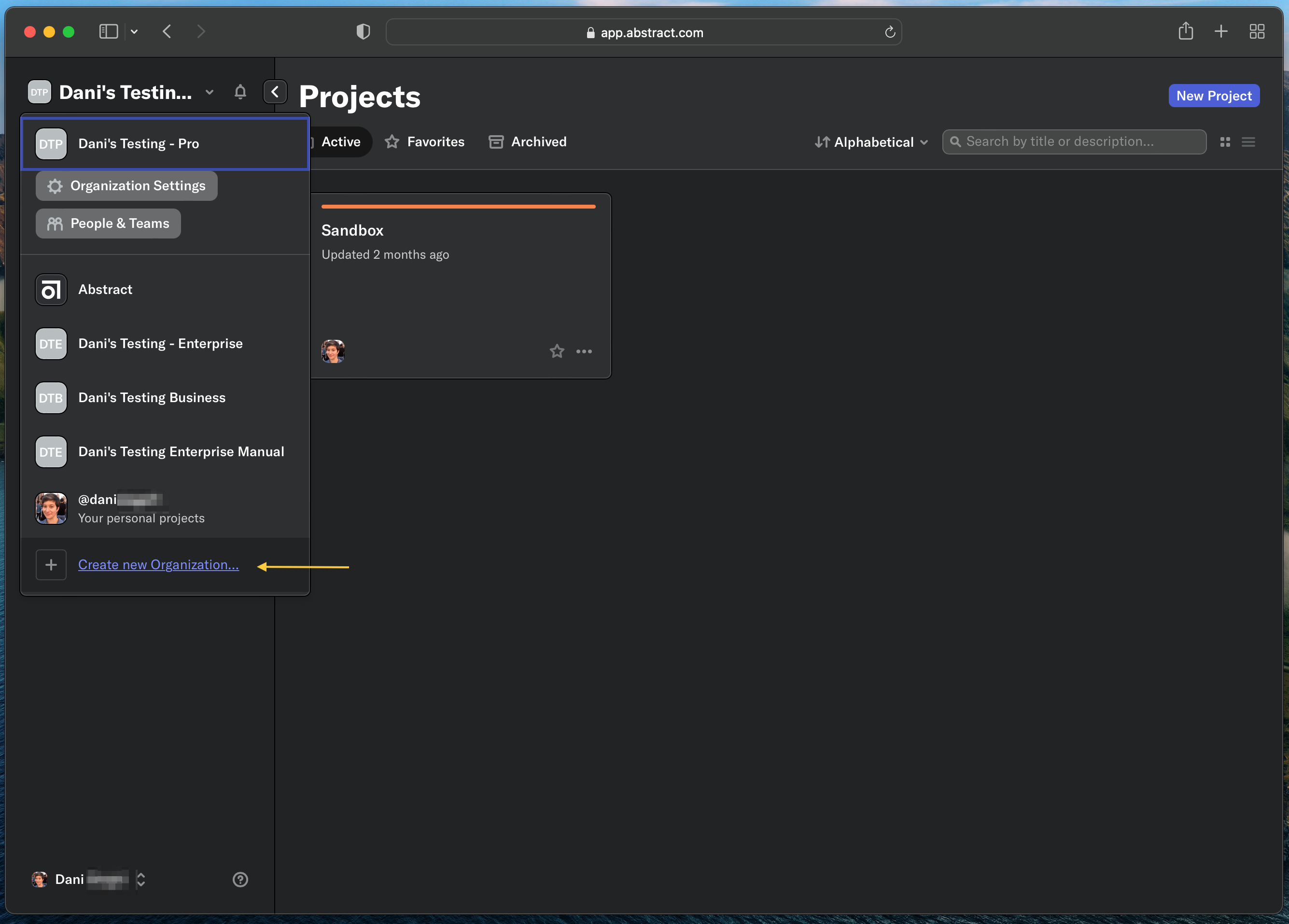Open Safari tab group dropdown arrow
Screen dimensions: 1289x924
point(134,32)
